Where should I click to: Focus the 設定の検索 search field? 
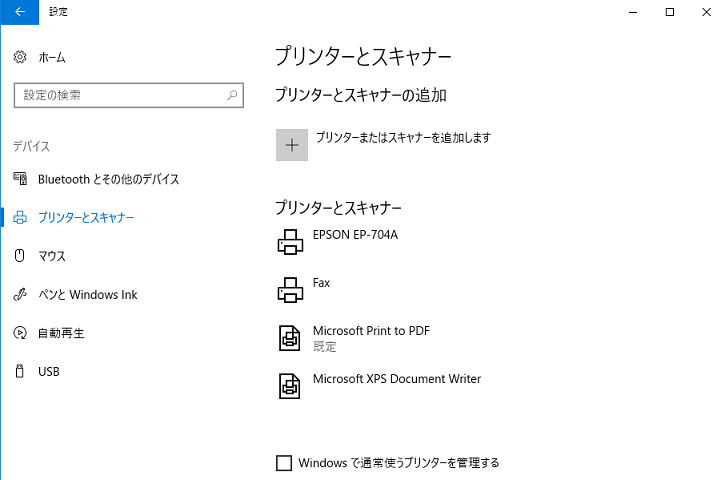(129, 95)
